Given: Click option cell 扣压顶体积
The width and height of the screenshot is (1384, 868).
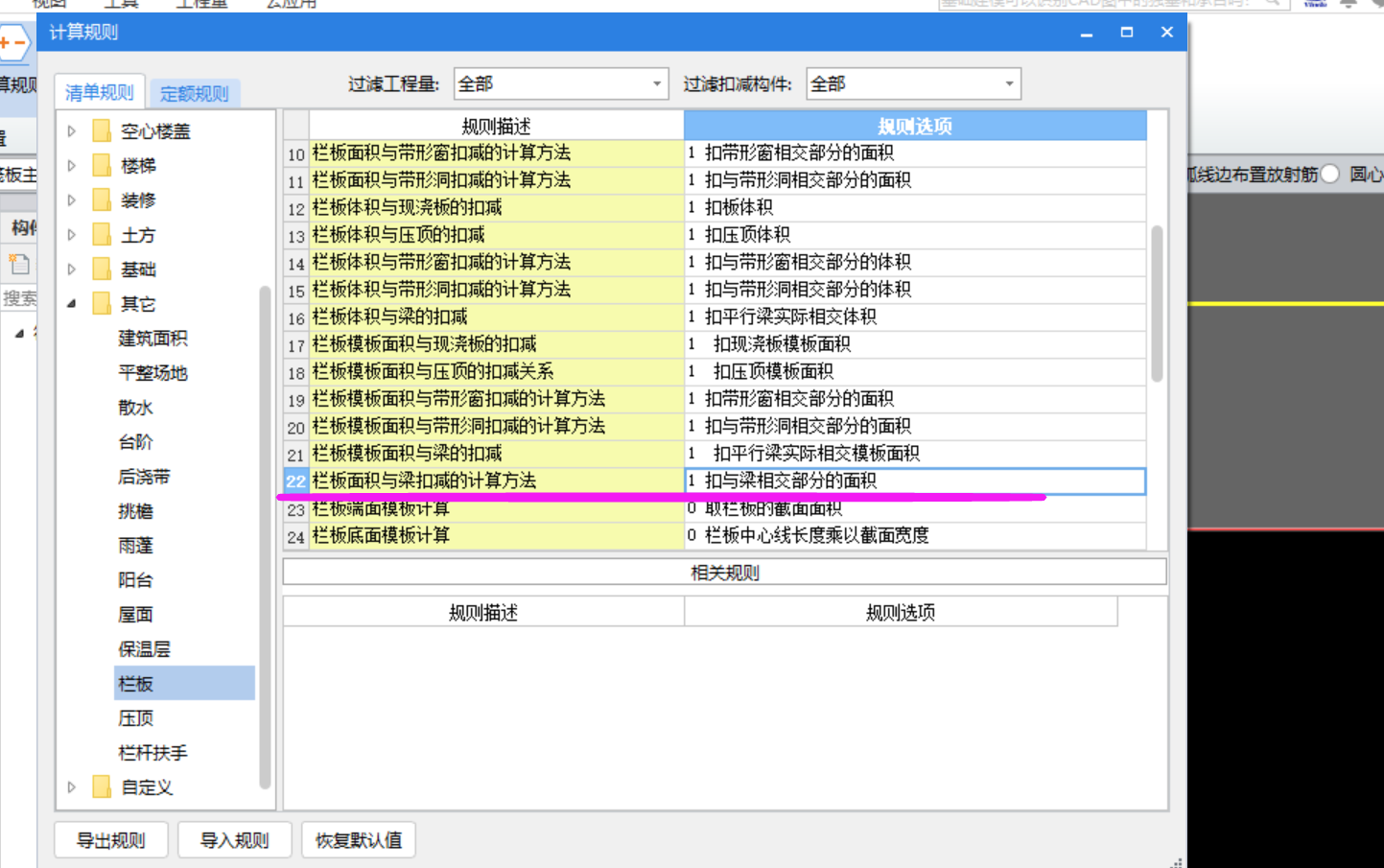Looking at the screenshot, I should click(915, 235).
